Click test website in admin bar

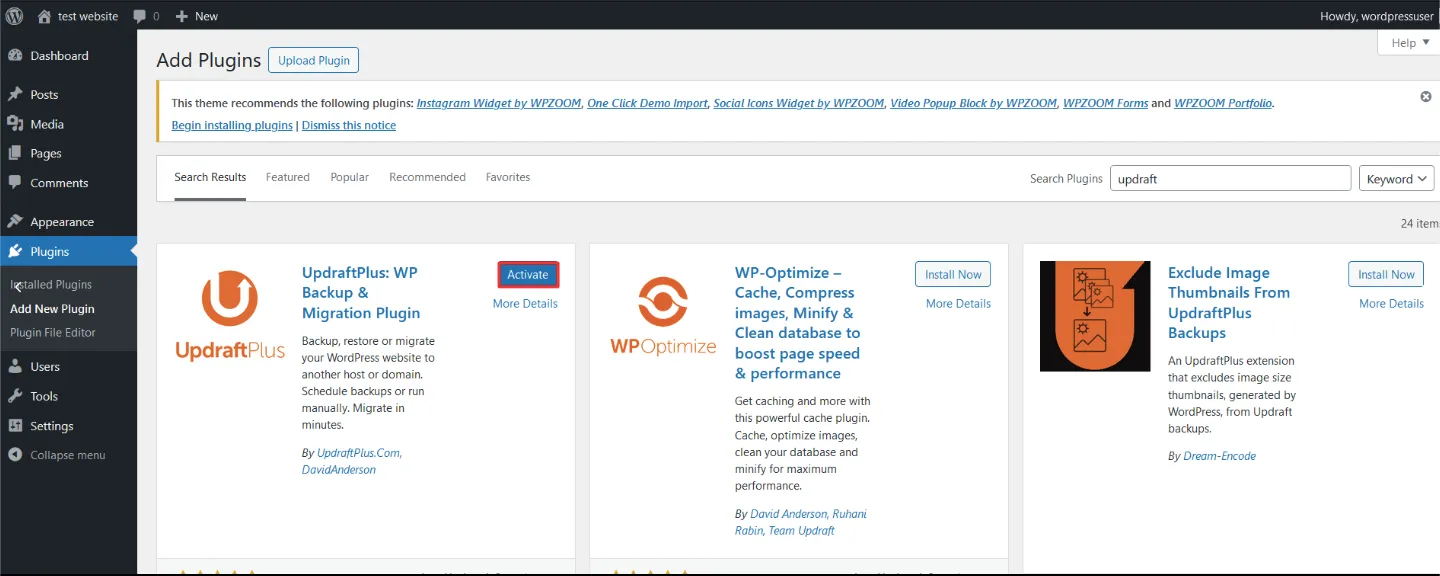pyautogui.click(x=88, y=16)
